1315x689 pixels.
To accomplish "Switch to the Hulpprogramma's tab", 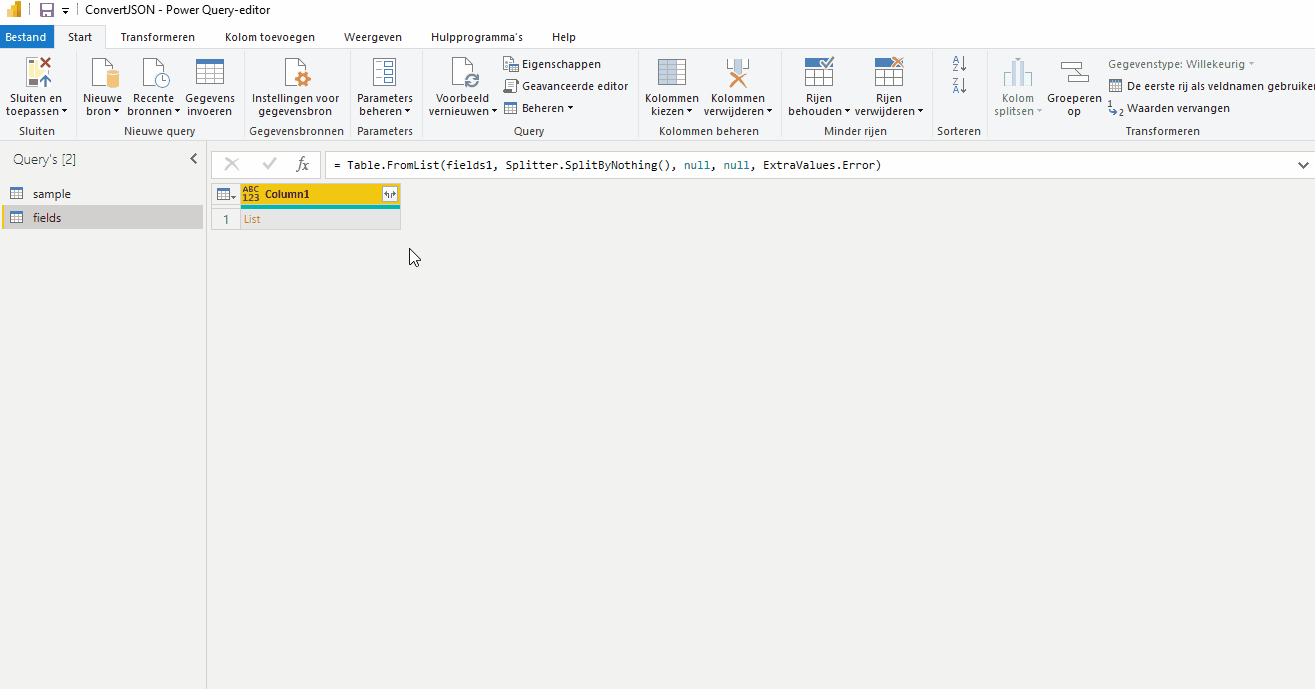I will coord(477,37).
